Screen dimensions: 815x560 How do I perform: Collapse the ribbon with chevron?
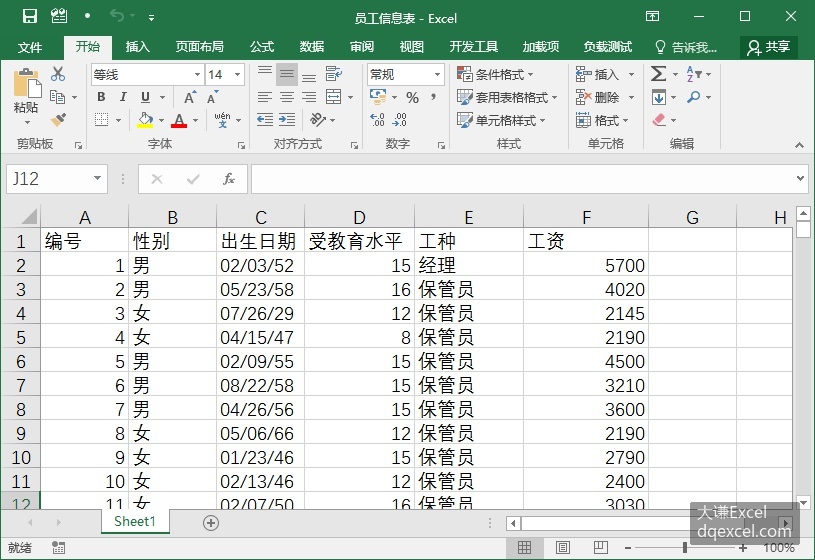click(799, 145)
